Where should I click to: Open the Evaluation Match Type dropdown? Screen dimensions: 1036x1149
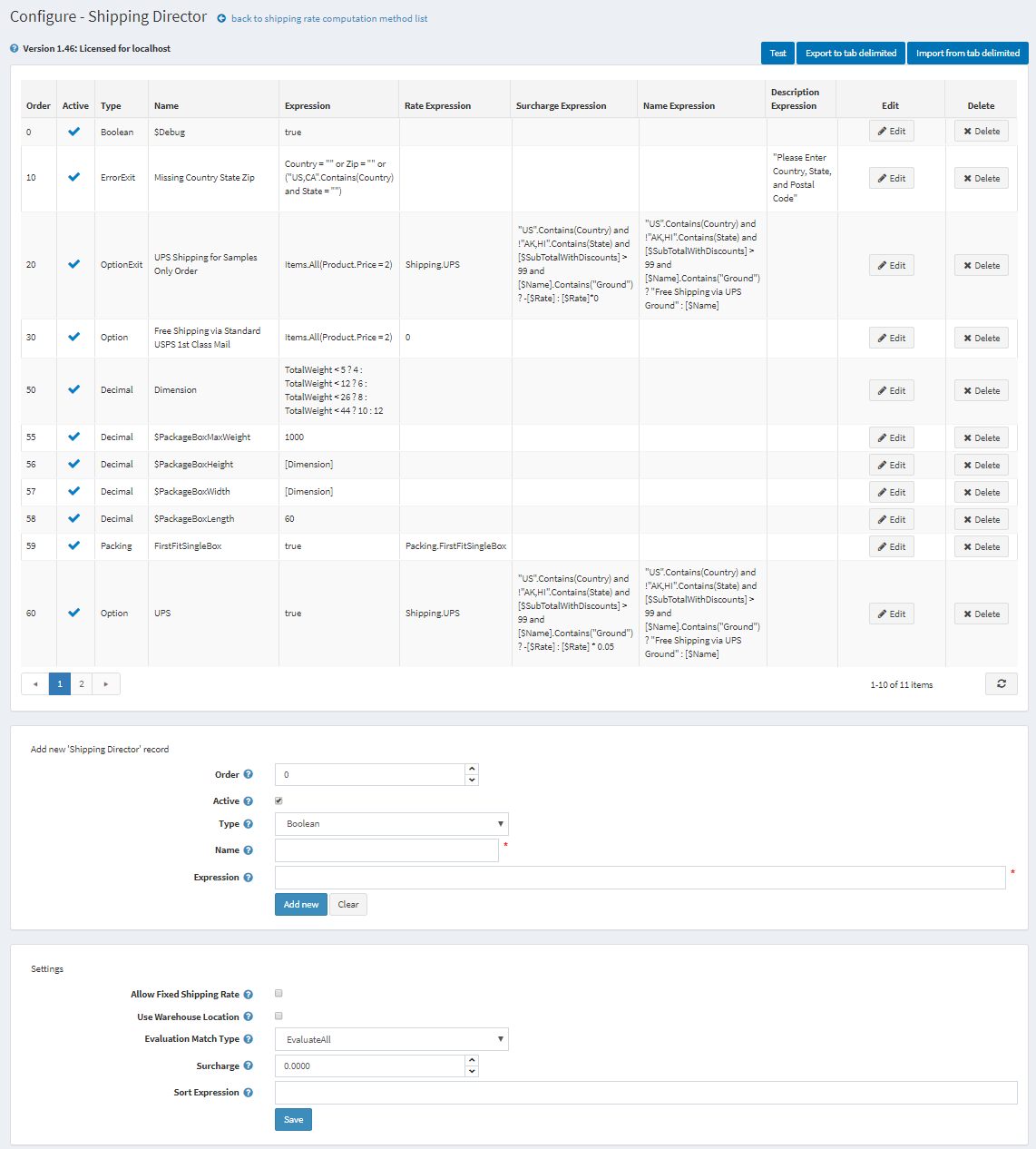coord(392,1039)
